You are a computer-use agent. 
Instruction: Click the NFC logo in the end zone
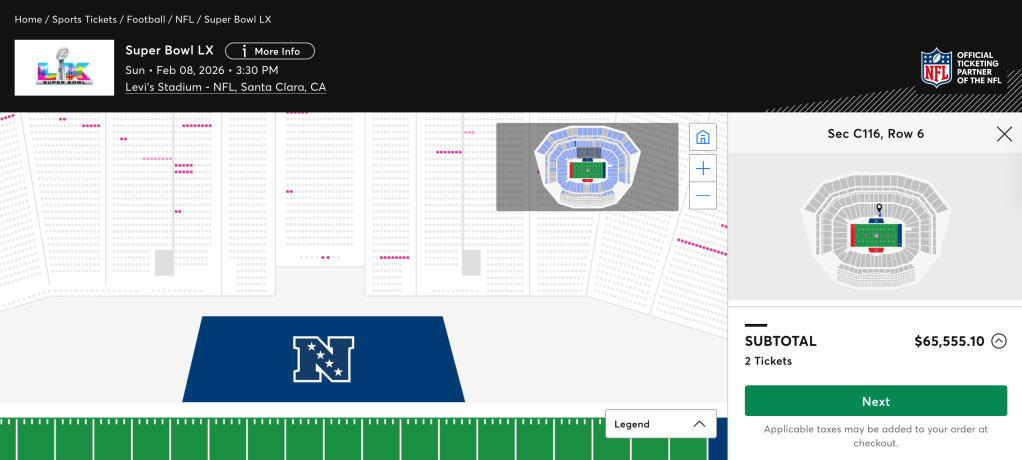[323, 359]
